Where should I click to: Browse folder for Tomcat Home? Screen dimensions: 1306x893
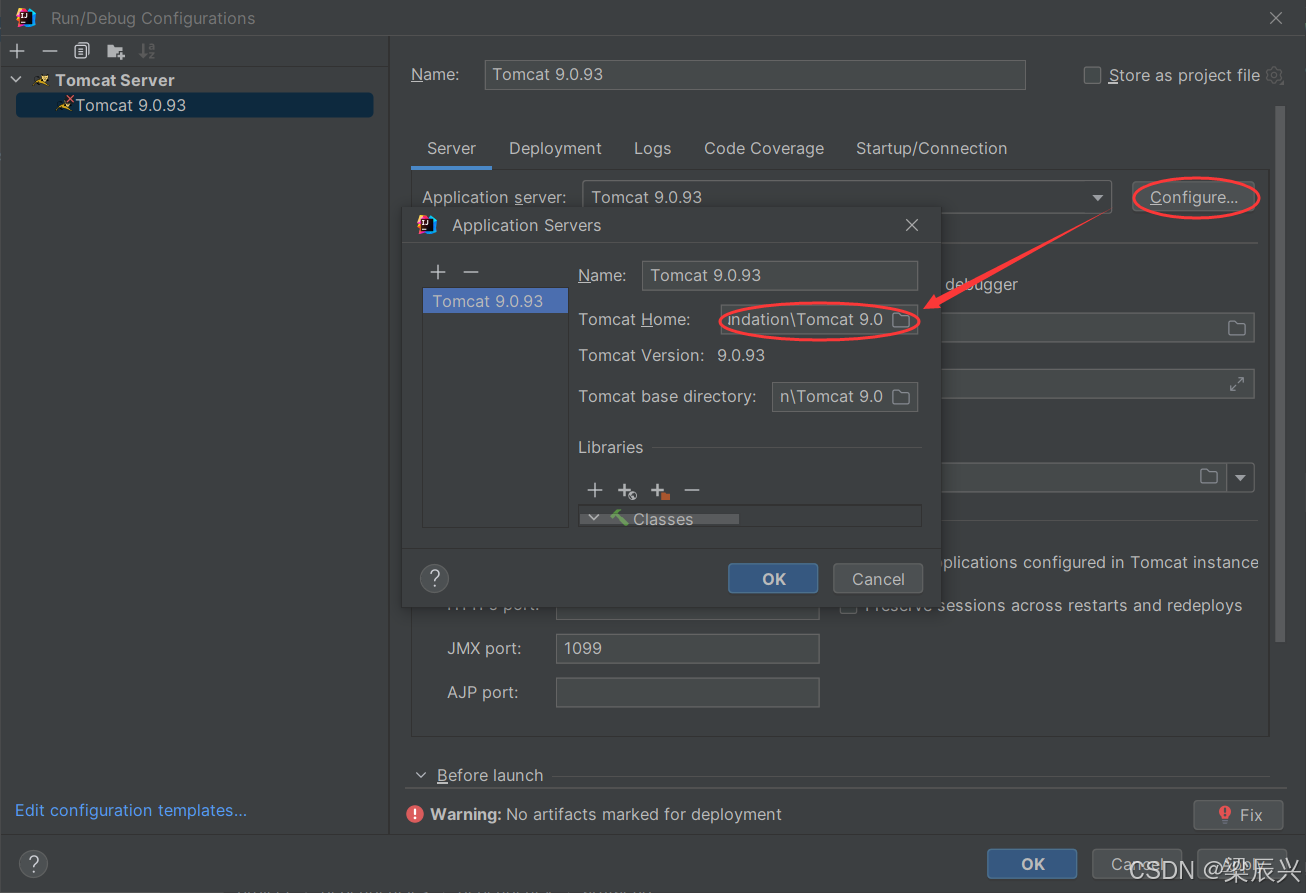(901, 320)
